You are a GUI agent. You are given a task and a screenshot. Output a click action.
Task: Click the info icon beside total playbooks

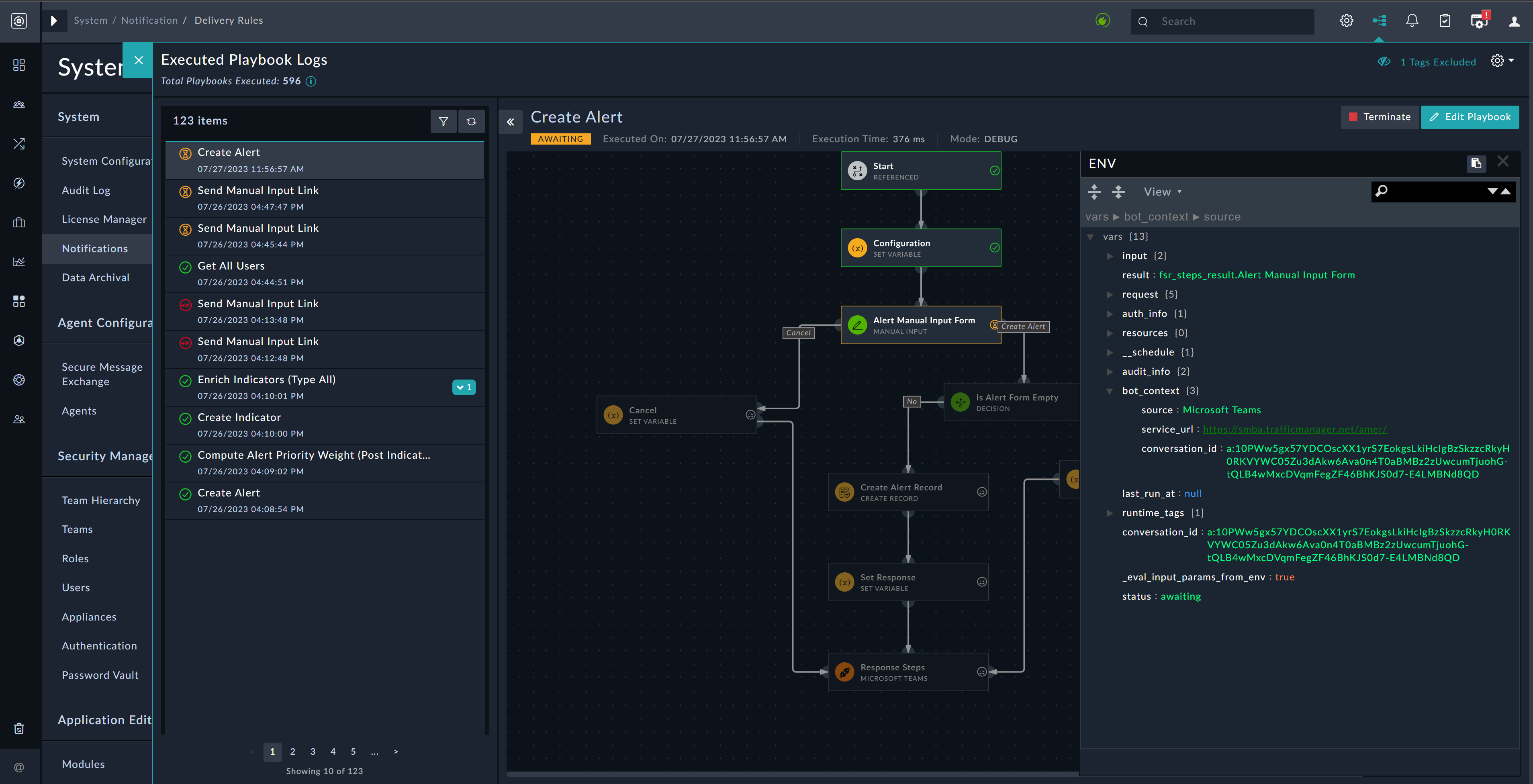311,82
